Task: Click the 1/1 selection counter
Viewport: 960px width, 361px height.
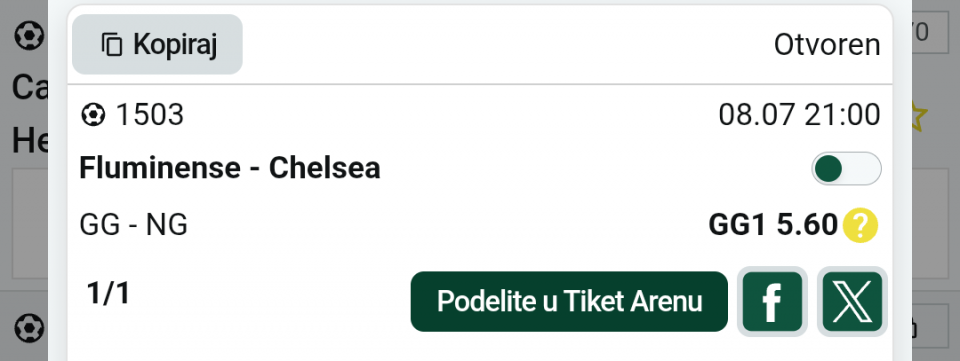Action: [x=108, y=294]
